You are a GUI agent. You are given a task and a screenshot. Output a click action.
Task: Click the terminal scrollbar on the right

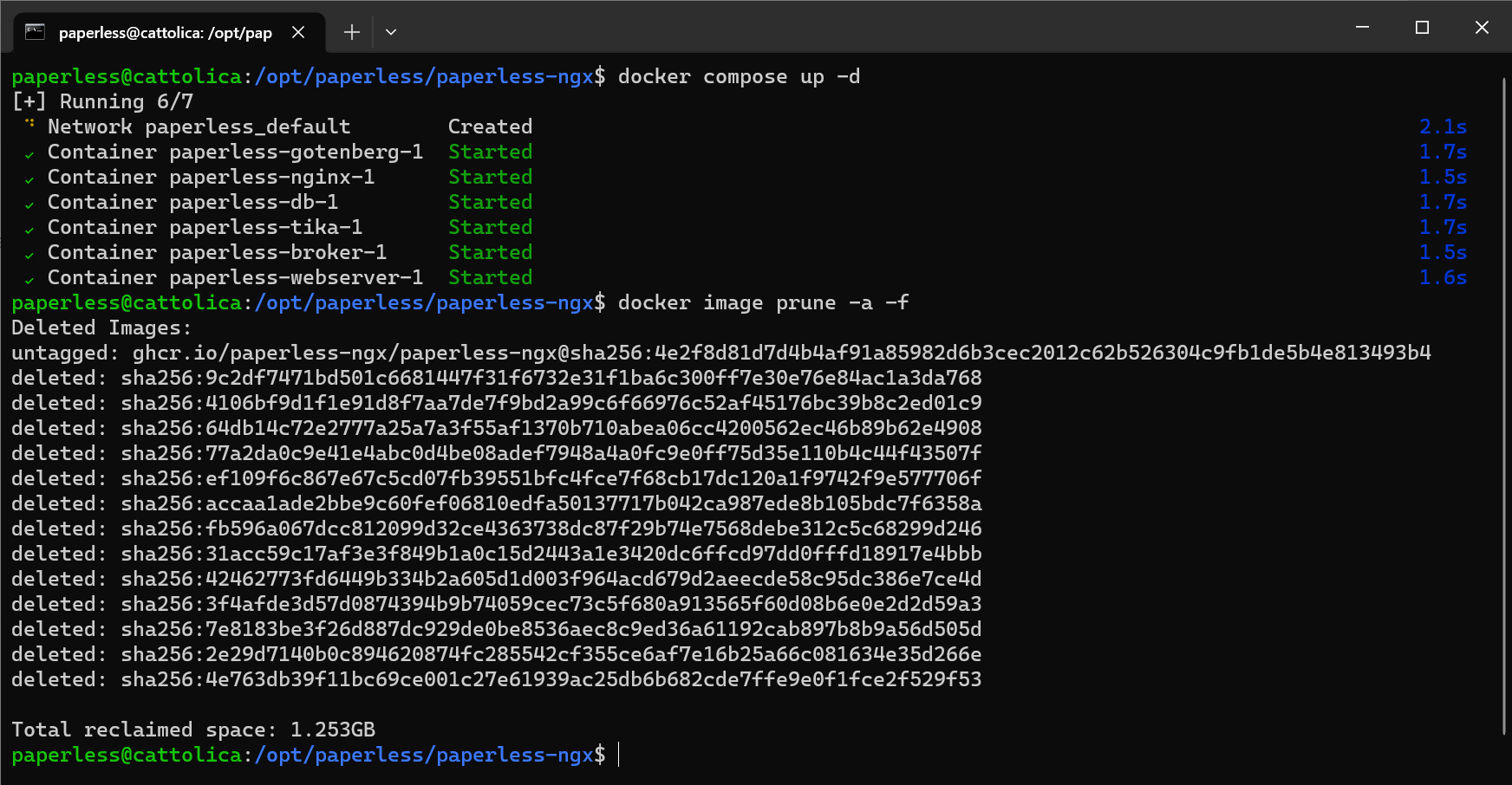1504,407
